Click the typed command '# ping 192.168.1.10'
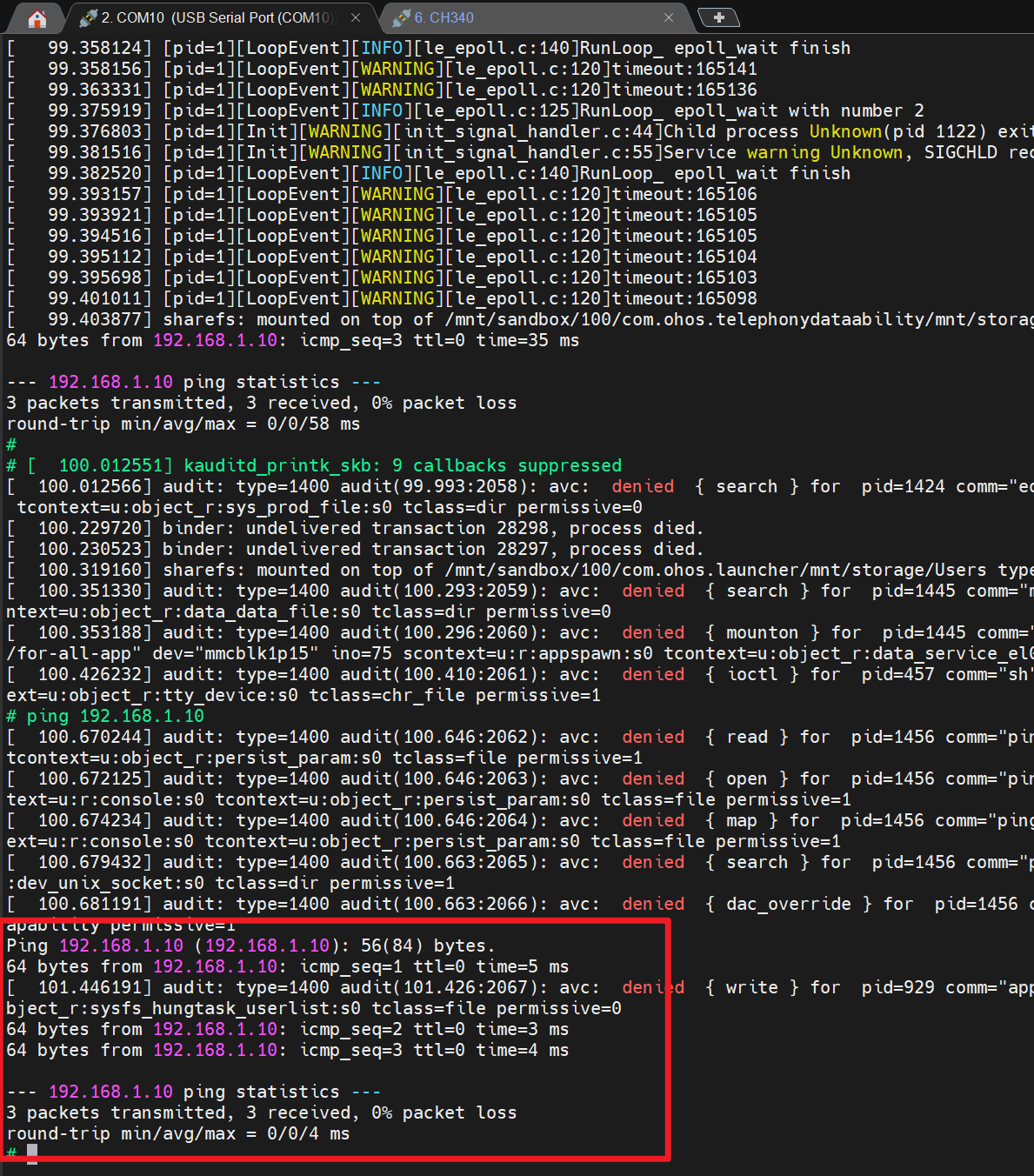Viewport: 1034px width, 1176px height. [x=105, y=716]
